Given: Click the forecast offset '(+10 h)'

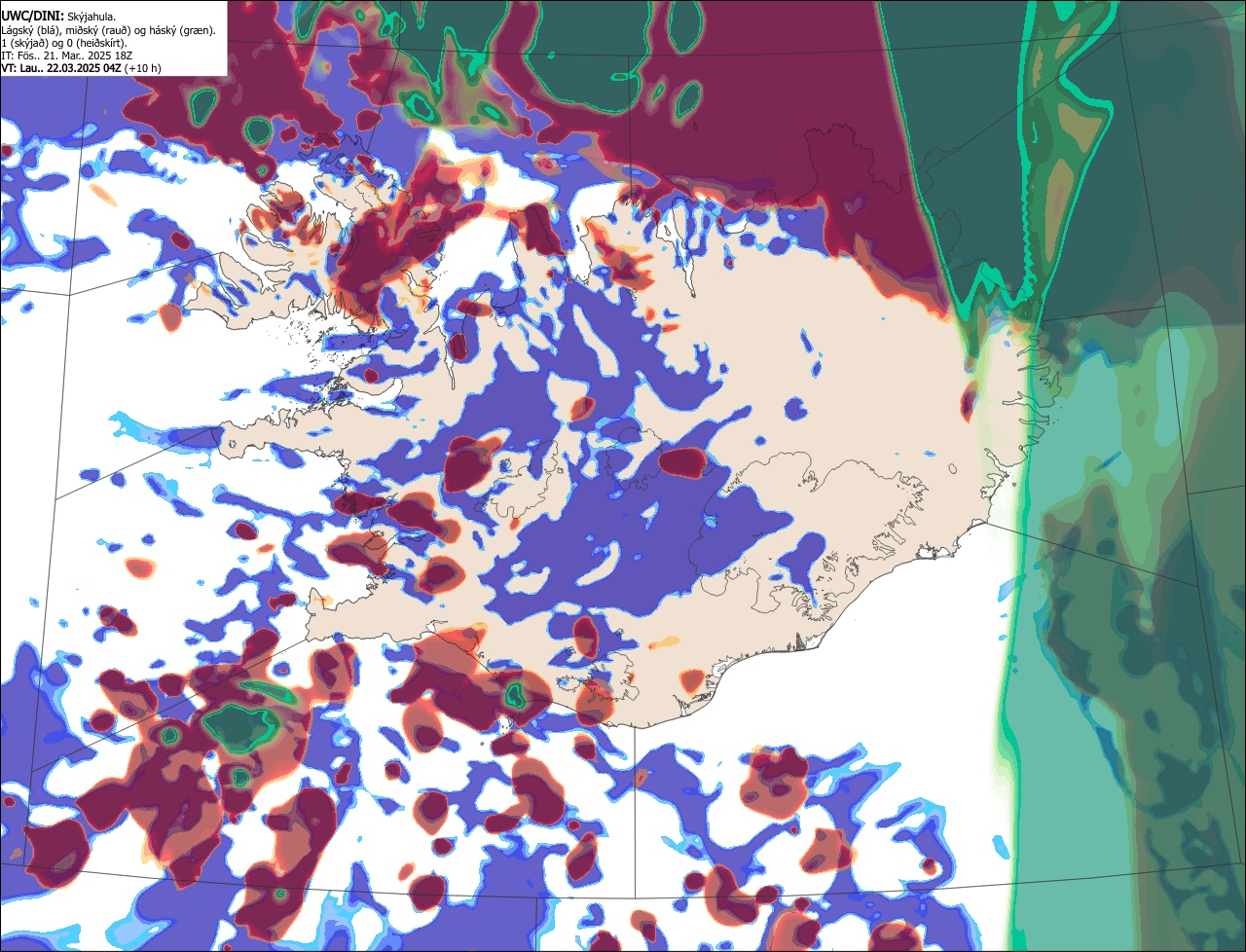Looking at the screenshot, I should (x=142, y=68).
